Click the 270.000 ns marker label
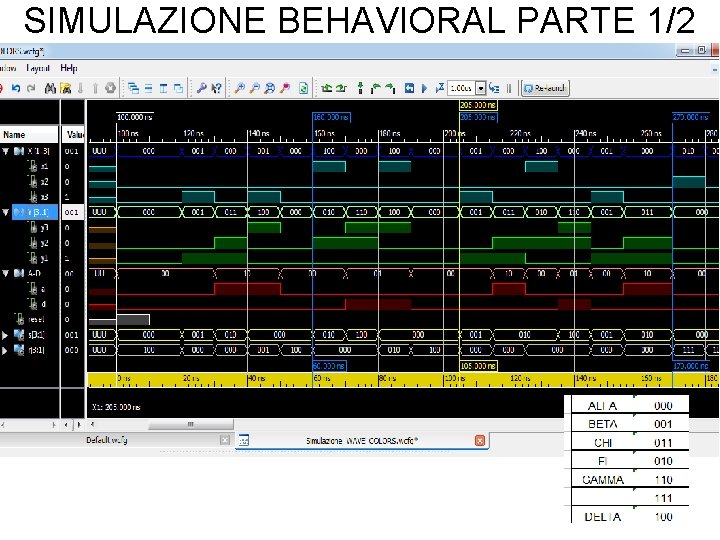The width and height of the screenshot is (720, 540). [x=690, y=117]
